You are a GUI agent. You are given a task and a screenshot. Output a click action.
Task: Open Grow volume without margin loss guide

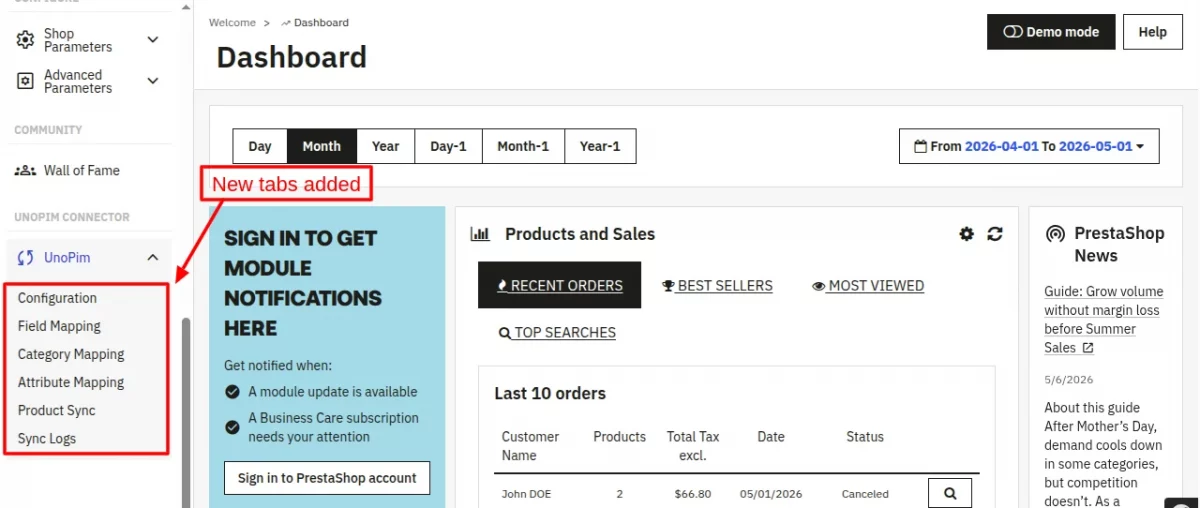pyautogui.click(x=1104, y=320)
